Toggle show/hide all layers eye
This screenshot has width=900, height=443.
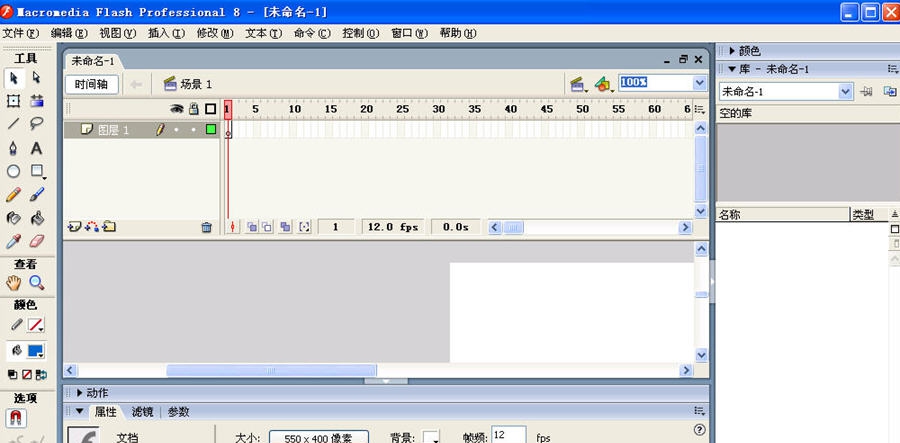coord(177,108)
